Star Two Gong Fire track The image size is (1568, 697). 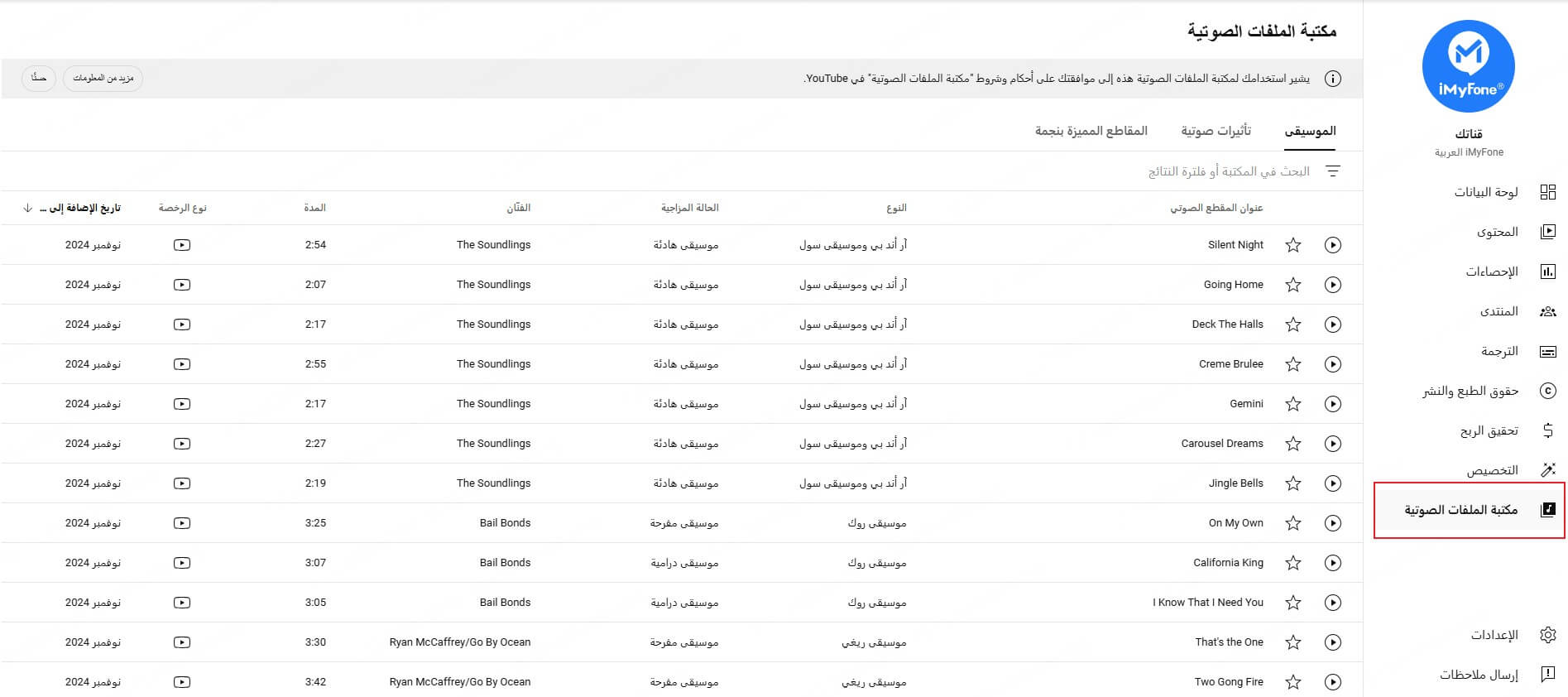[x=1293, y=682]
